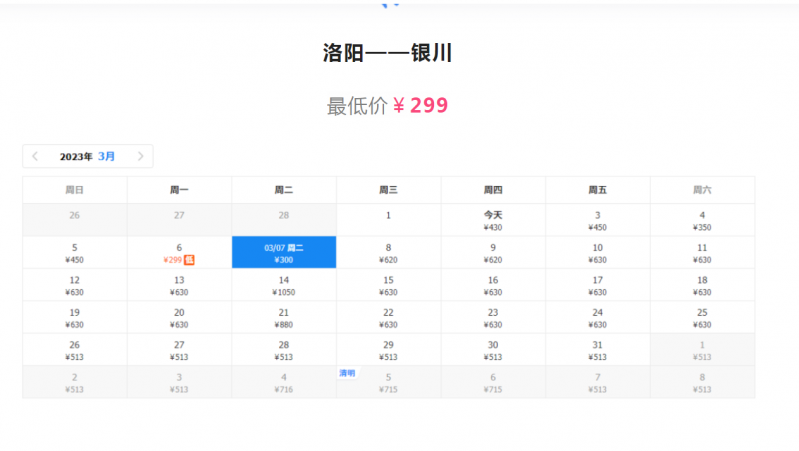Select highlighted date 03/07 周二 ¥300

[284, 253]
